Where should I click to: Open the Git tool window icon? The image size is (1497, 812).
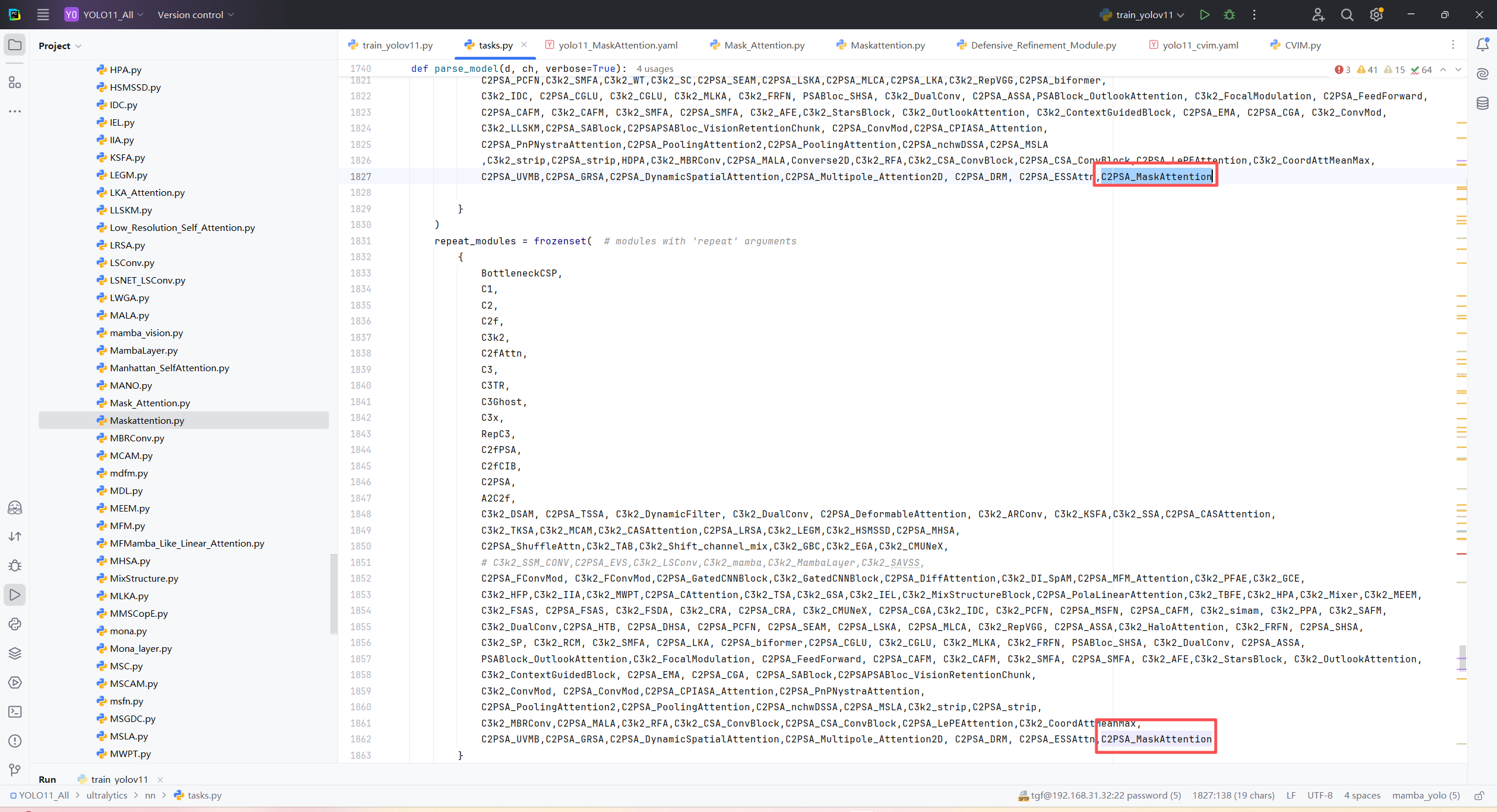15,770
